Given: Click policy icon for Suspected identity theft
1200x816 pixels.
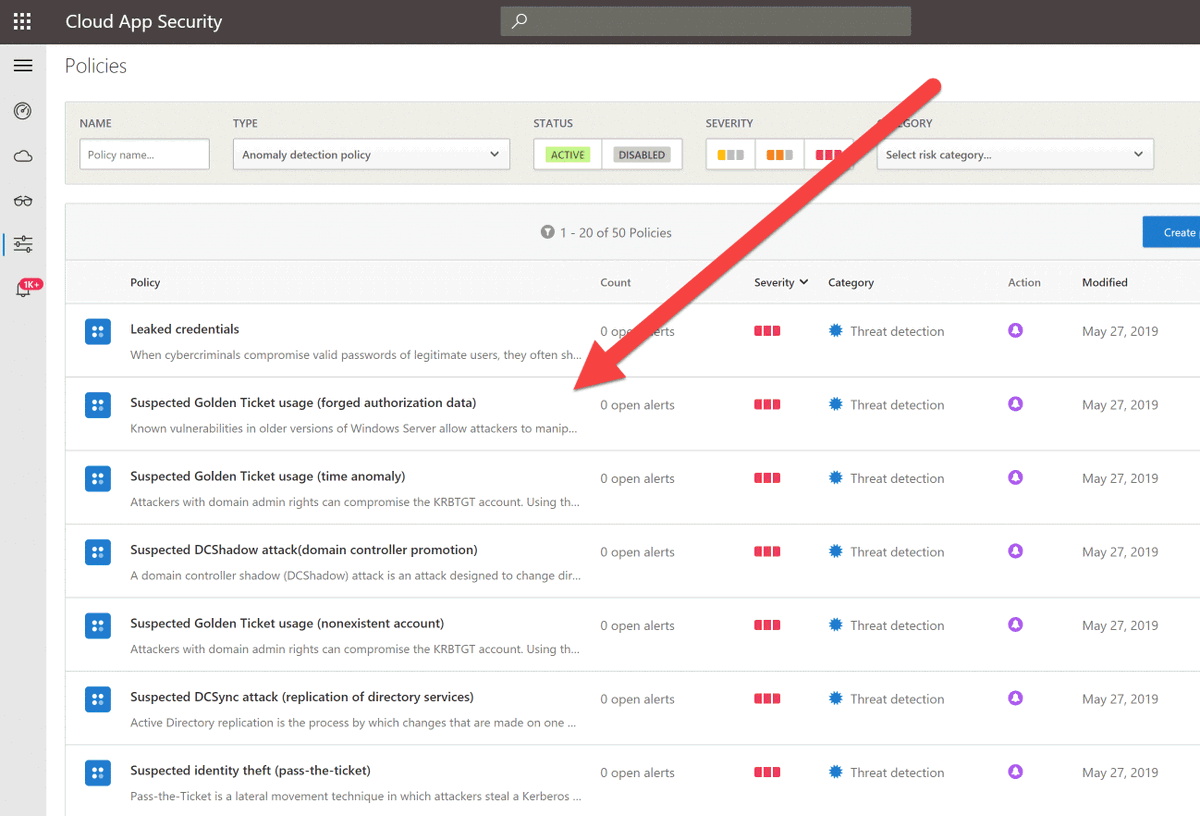Looking at the screenshot, I should coord(97,772).
